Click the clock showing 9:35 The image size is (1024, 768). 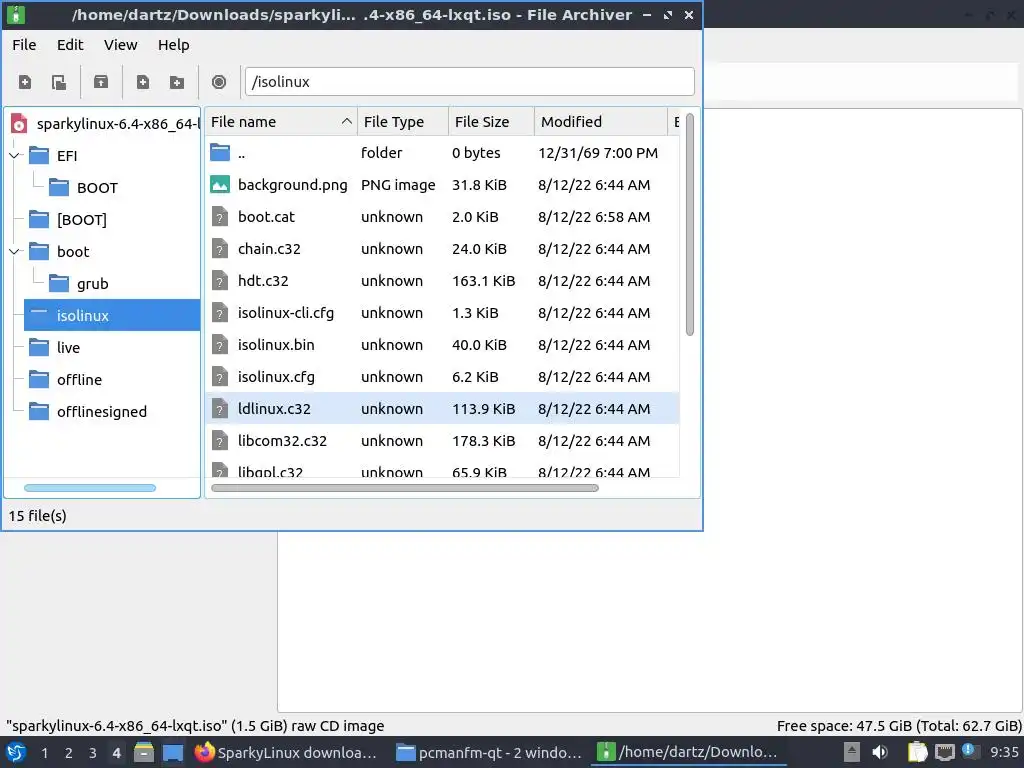coord(1004,752)
